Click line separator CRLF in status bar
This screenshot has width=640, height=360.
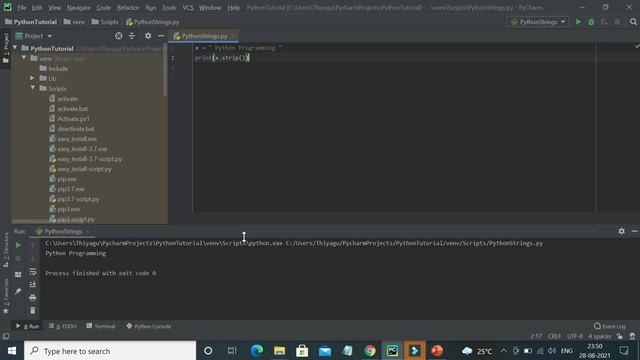[x=554, y=336]
